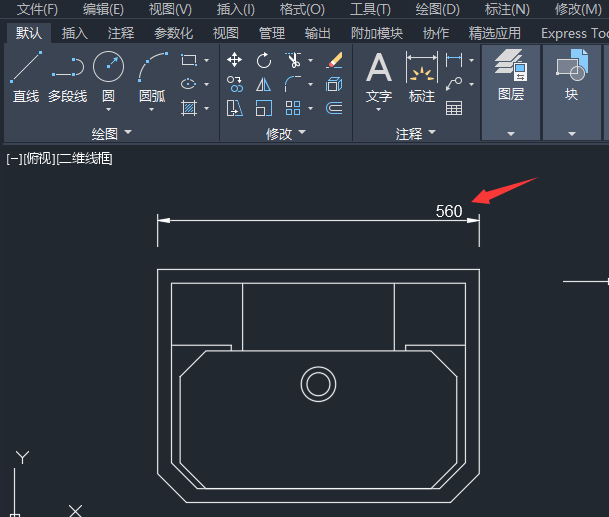609x517 pixels.
Task: Open the 格式(O) menu
Action: (303, 9)
